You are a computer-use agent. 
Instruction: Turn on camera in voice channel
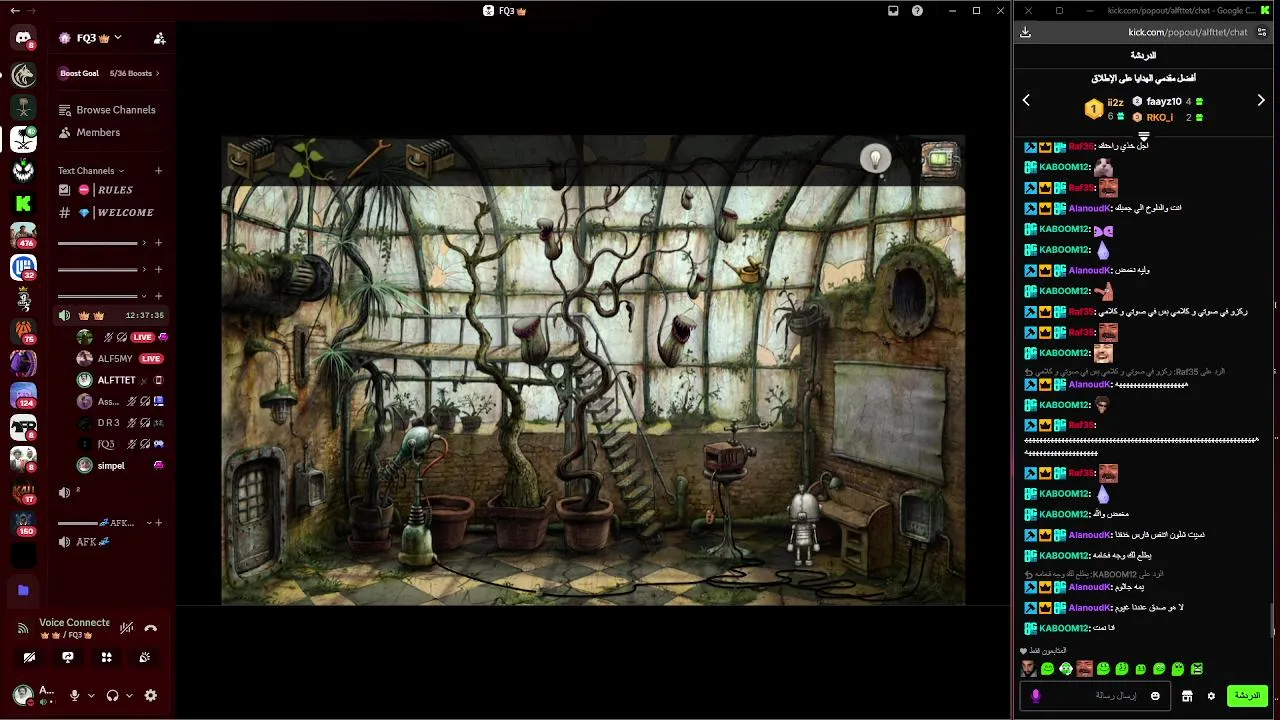pyautogui.click(x=29, y=657)
